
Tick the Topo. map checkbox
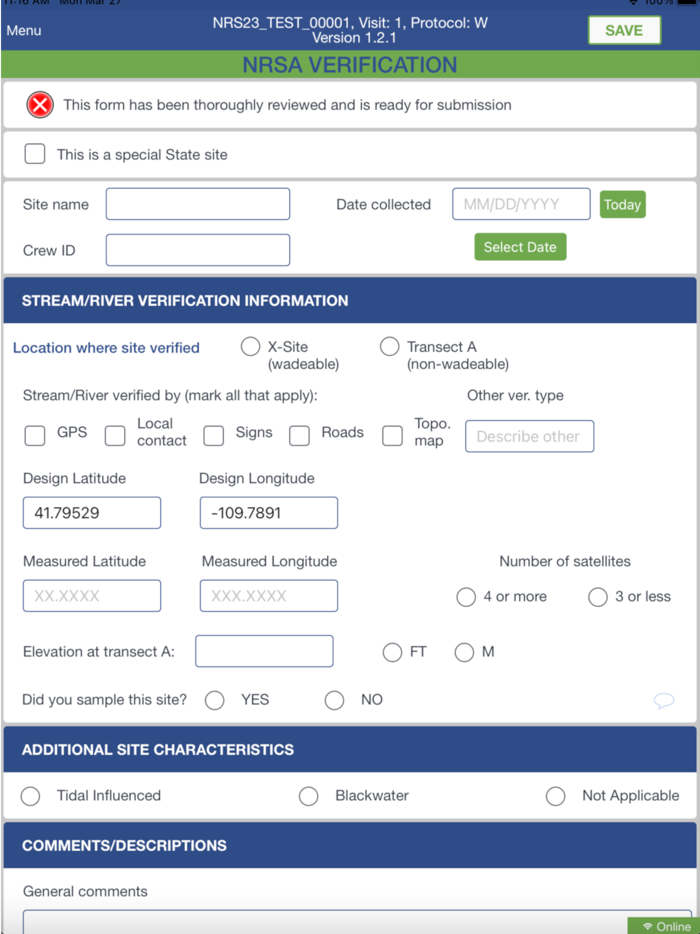click(x=393, y=435)
